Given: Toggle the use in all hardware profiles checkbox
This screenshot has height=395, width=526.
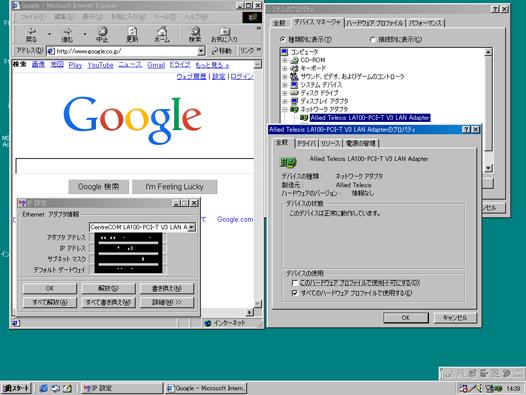Looking at the screenshot, I should 295,293.
